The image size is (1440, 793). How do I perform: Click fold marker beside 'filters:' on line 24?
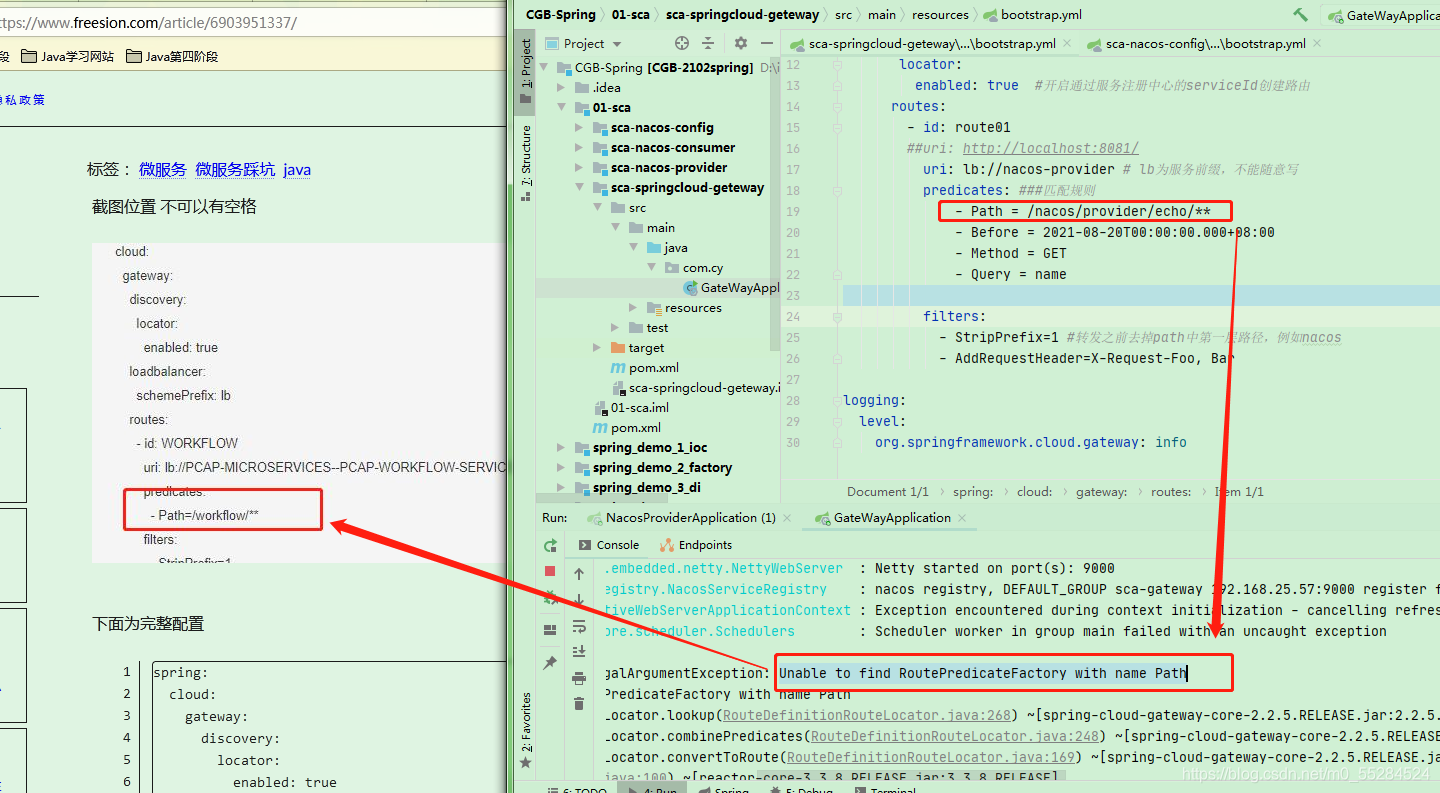click(x=837, y=316)
